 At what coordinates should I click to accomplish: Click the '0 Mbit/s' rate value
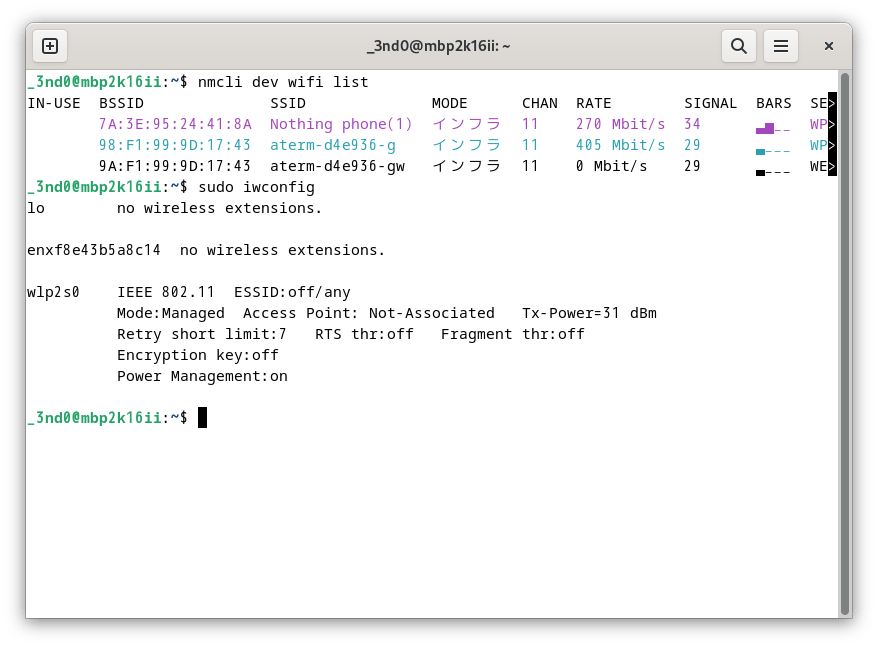611,166
